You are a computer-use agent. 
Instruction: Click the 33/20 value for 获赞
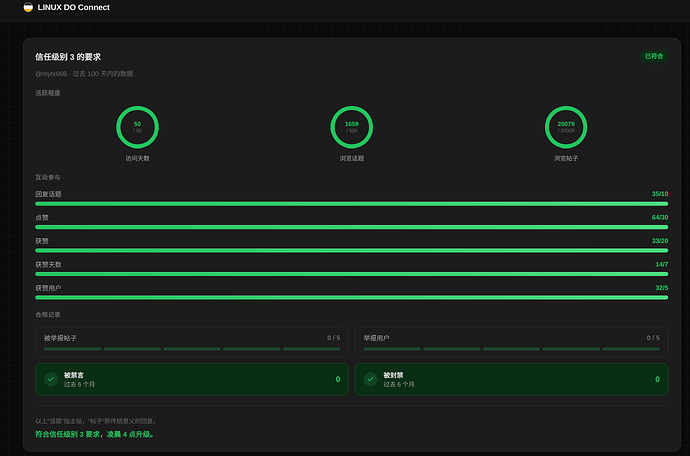tap(660, 241)
